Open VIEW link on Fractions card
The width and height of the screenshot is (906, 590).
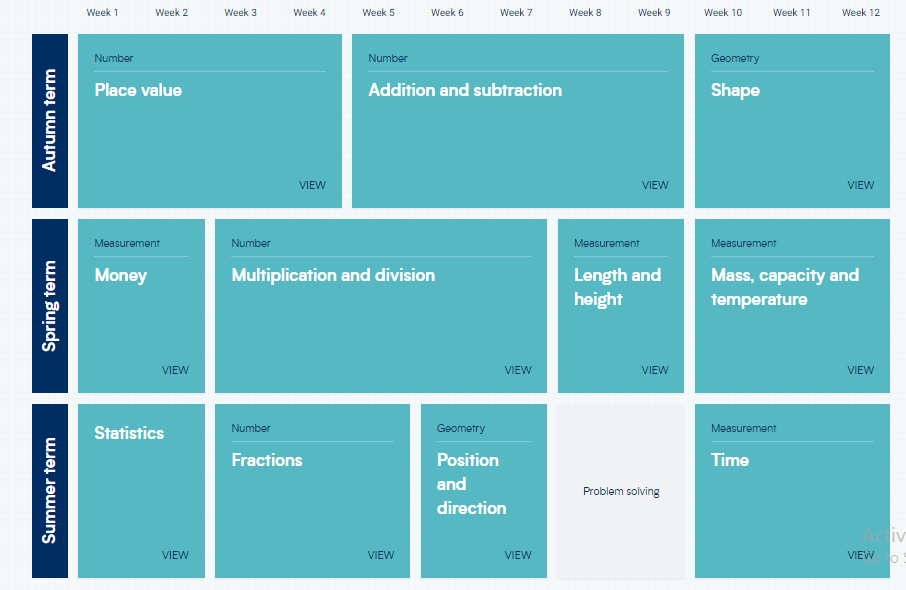(x=381, y=555)
